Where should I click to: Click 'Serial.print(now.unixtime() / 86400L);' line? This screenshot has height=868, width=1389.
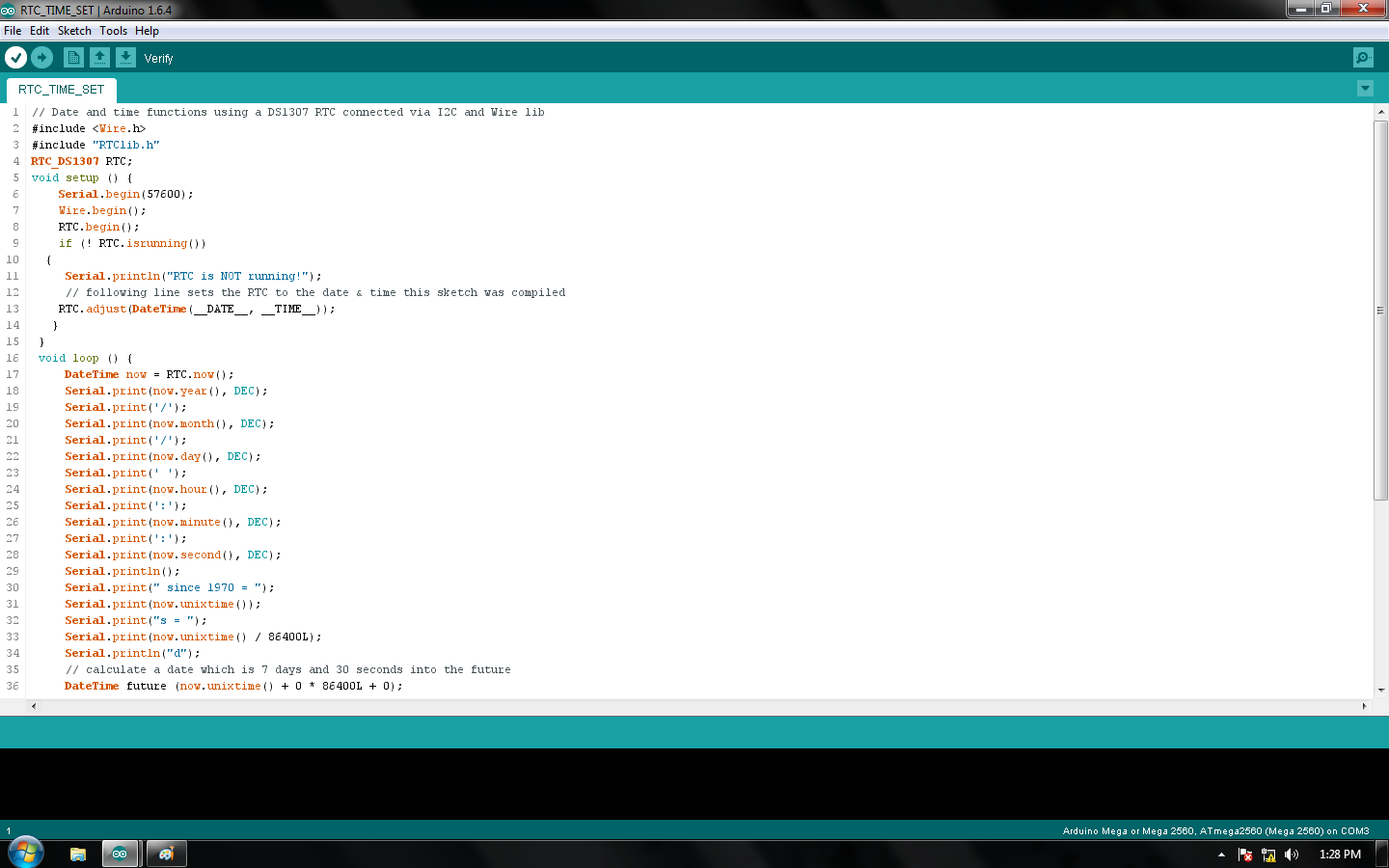point(193,637)
